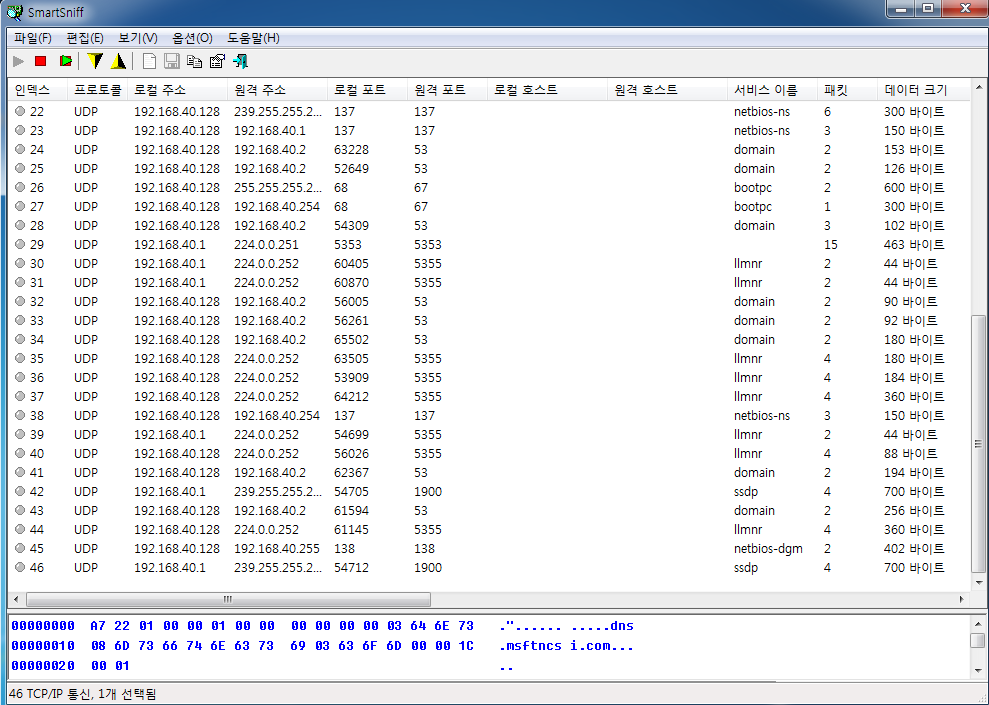Click the horizontal scrollbar left arrow
The image size is (989, 705).
[16, 599]
